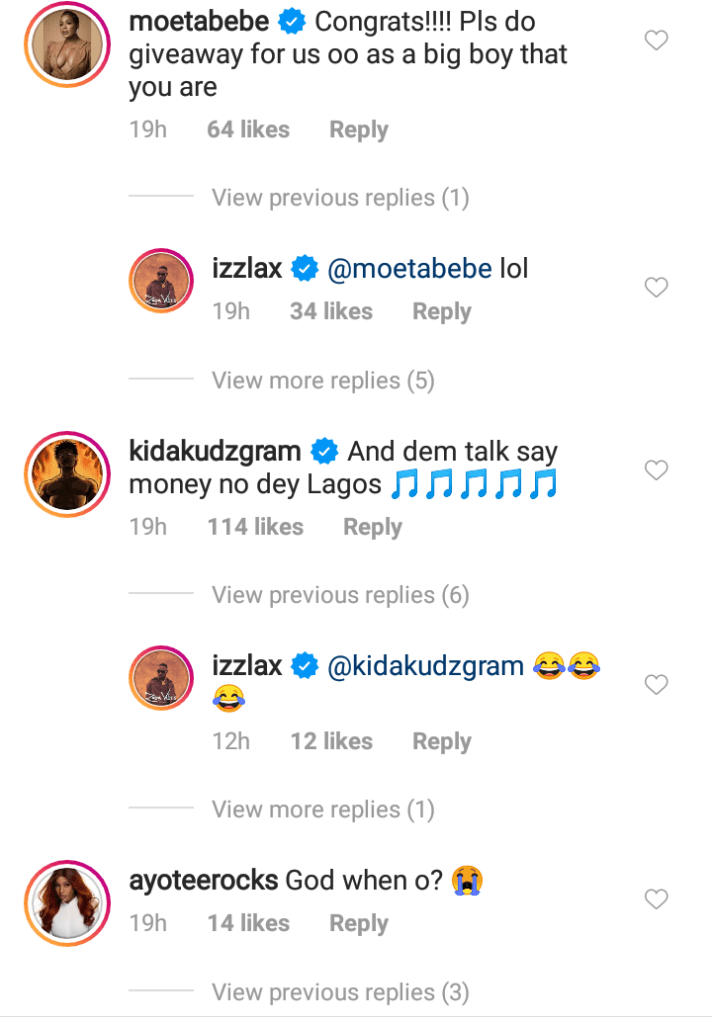Expand "View more replies (5)"

323,380
